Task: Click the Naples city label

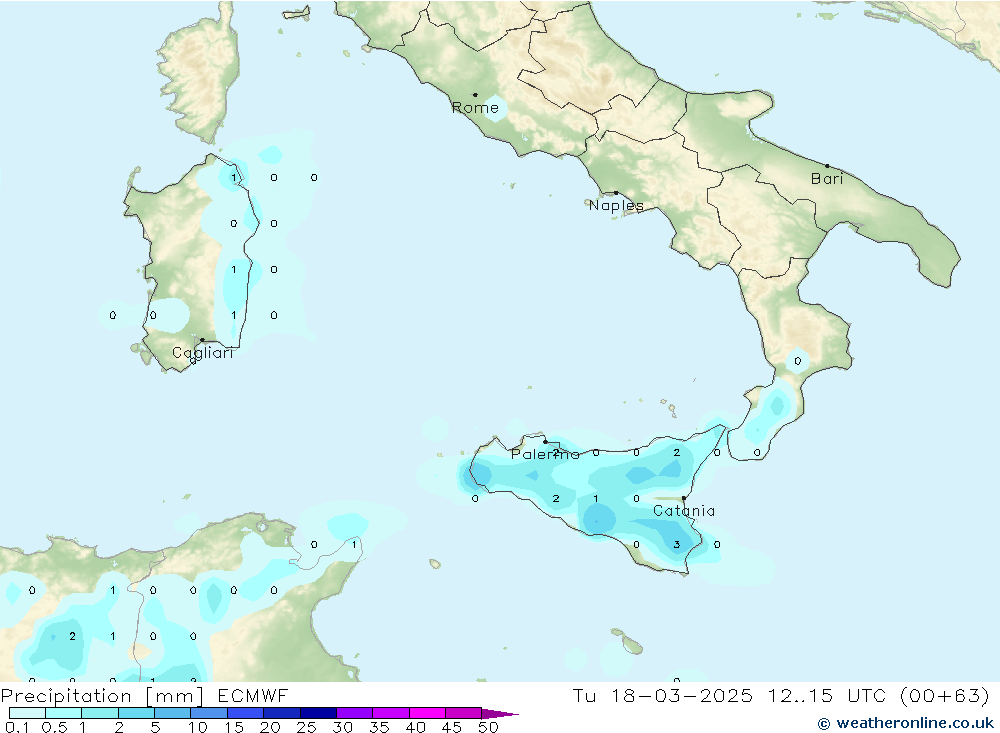Action: (x=615, y=205)
